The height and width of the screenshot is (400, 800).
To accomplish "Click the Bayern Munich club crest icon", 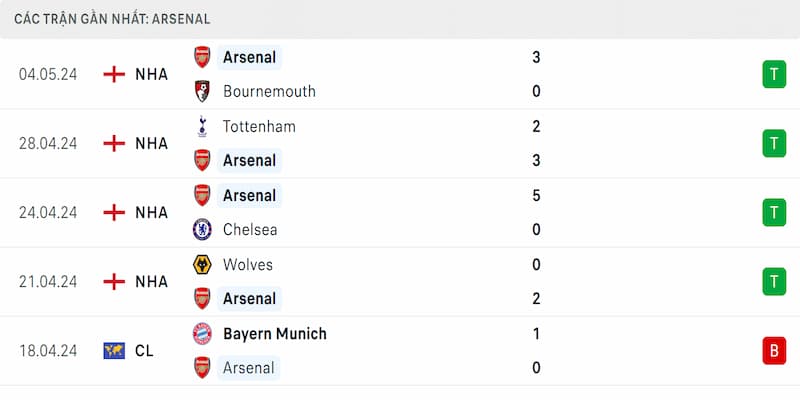I will tap(202, 334).
